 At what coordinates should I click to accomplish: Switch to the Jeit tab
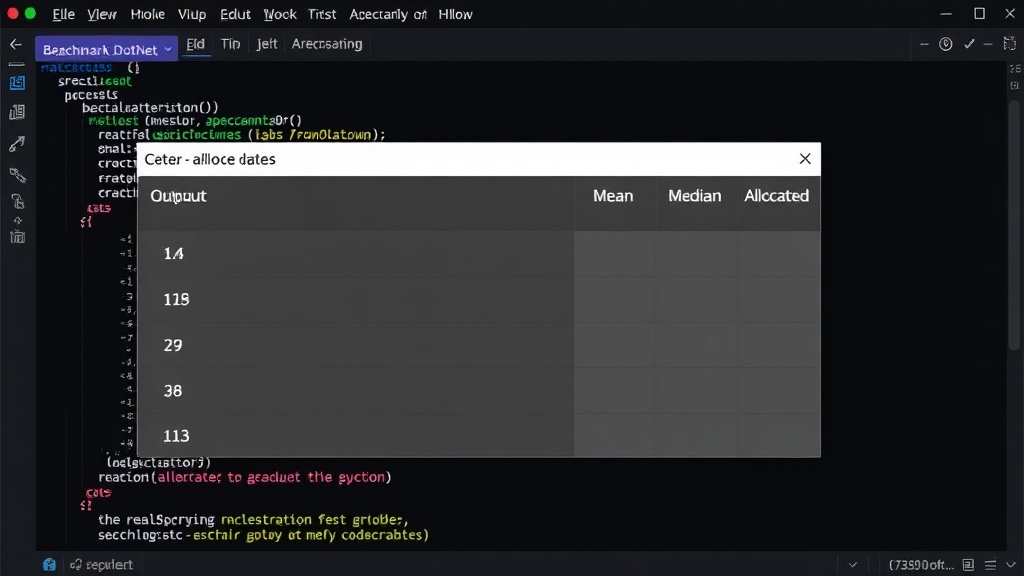[266, 44]
